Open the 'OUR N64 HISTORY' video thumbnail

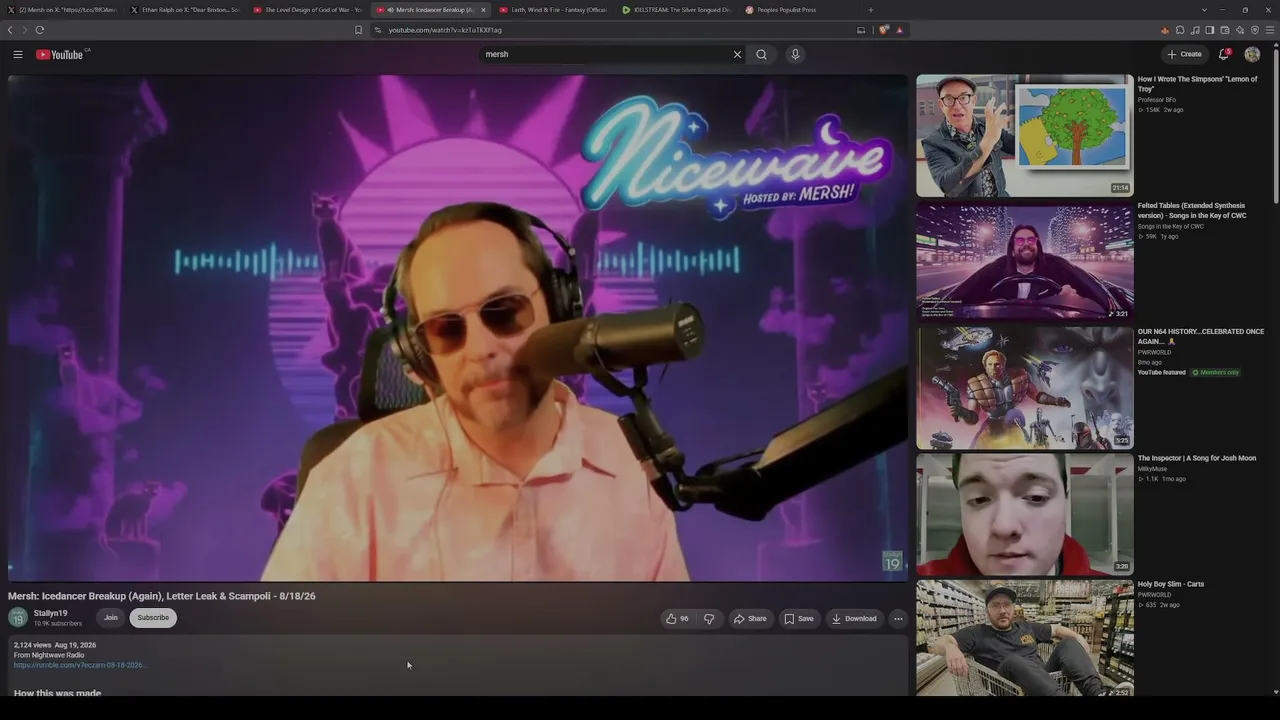point(1025,387)
